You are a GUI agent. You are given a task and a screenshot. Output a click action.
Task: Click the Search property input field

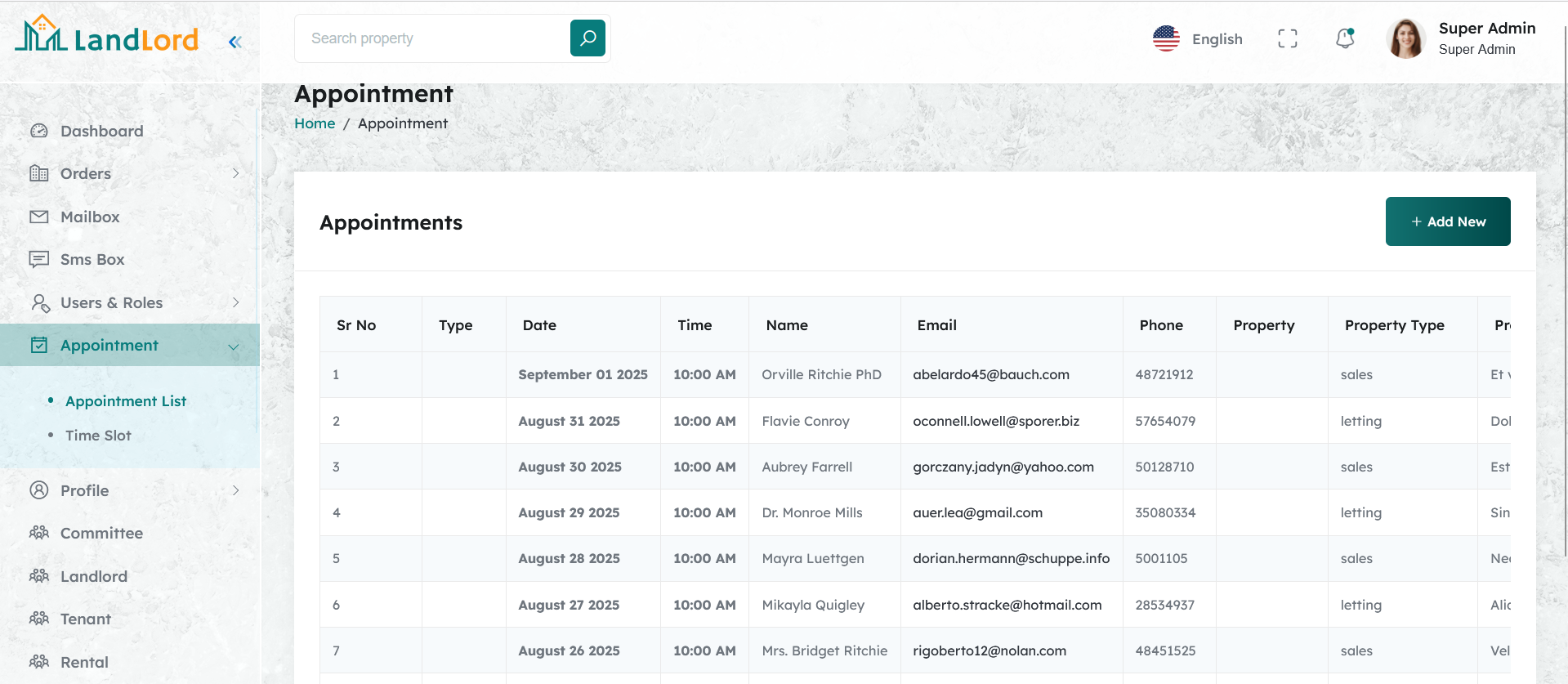(433, 38)
